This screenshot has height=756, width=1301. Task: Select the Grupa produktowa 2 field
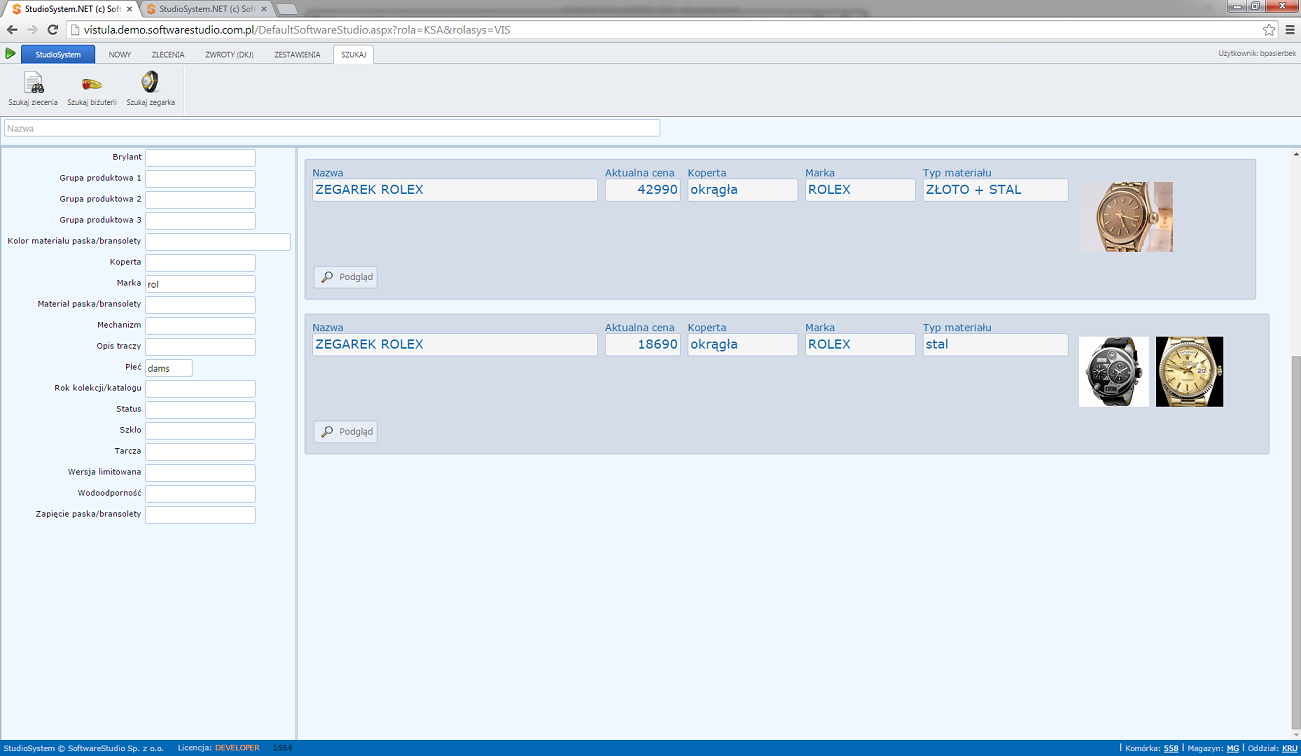coord(200,200)
